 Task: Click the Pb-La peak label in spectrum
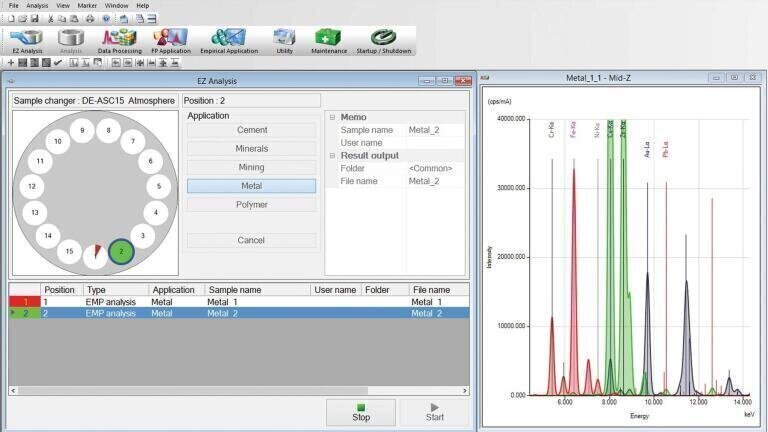[x=665, y=149]
